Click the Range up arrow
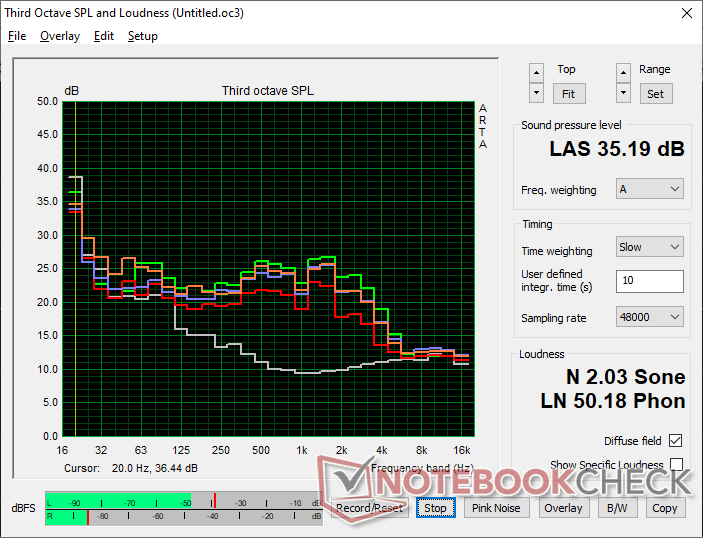 click(623, 73)
